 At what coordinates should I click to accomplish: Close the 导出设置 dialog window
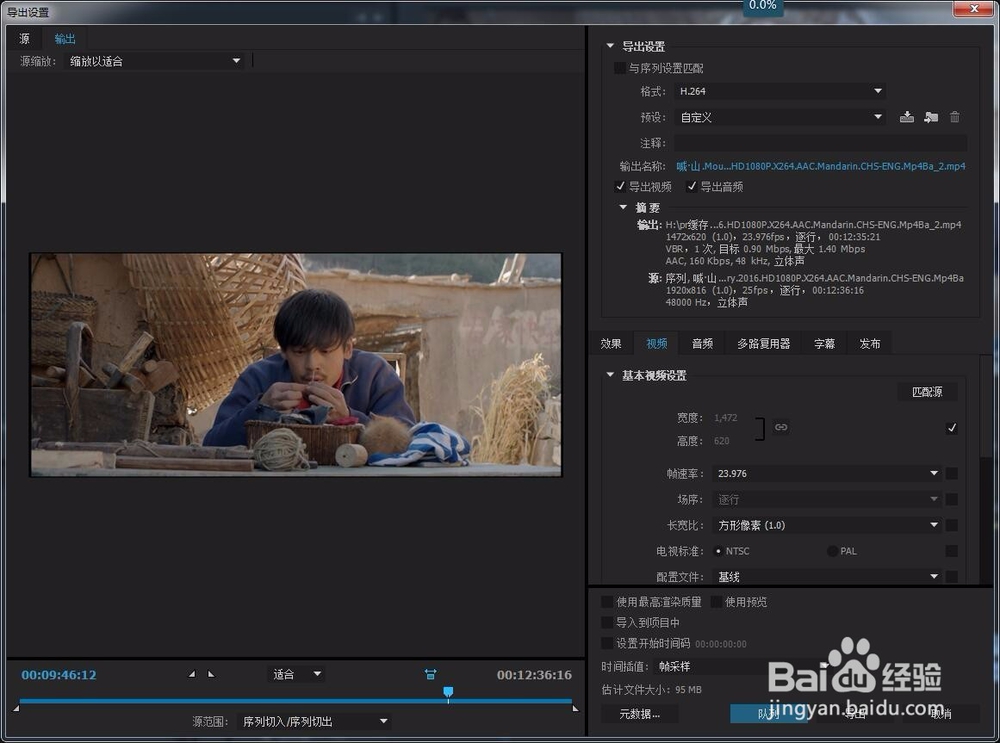(974, 8)
